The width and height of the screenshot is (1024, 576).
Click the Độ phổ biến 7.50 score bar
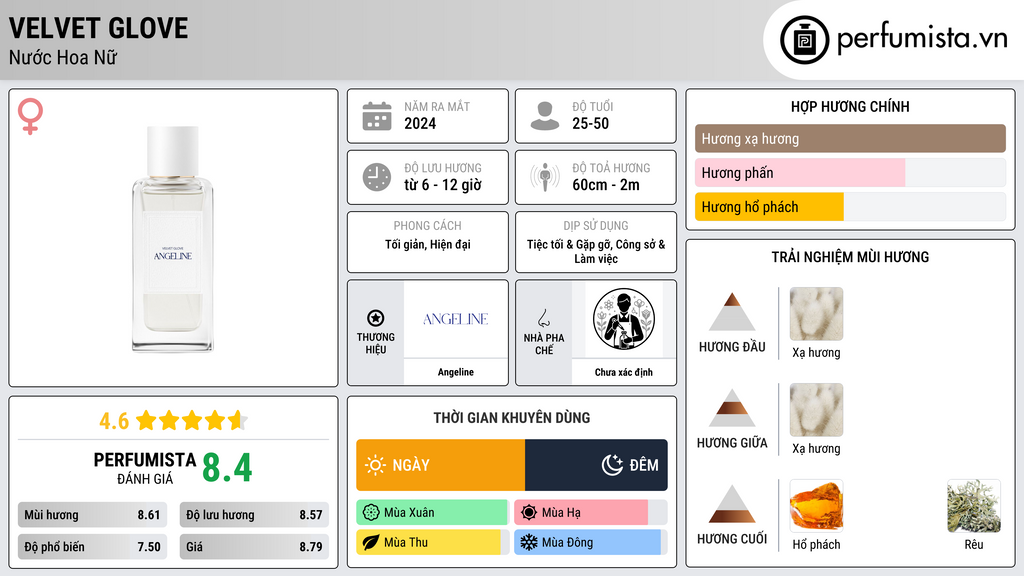pos(92,547)
